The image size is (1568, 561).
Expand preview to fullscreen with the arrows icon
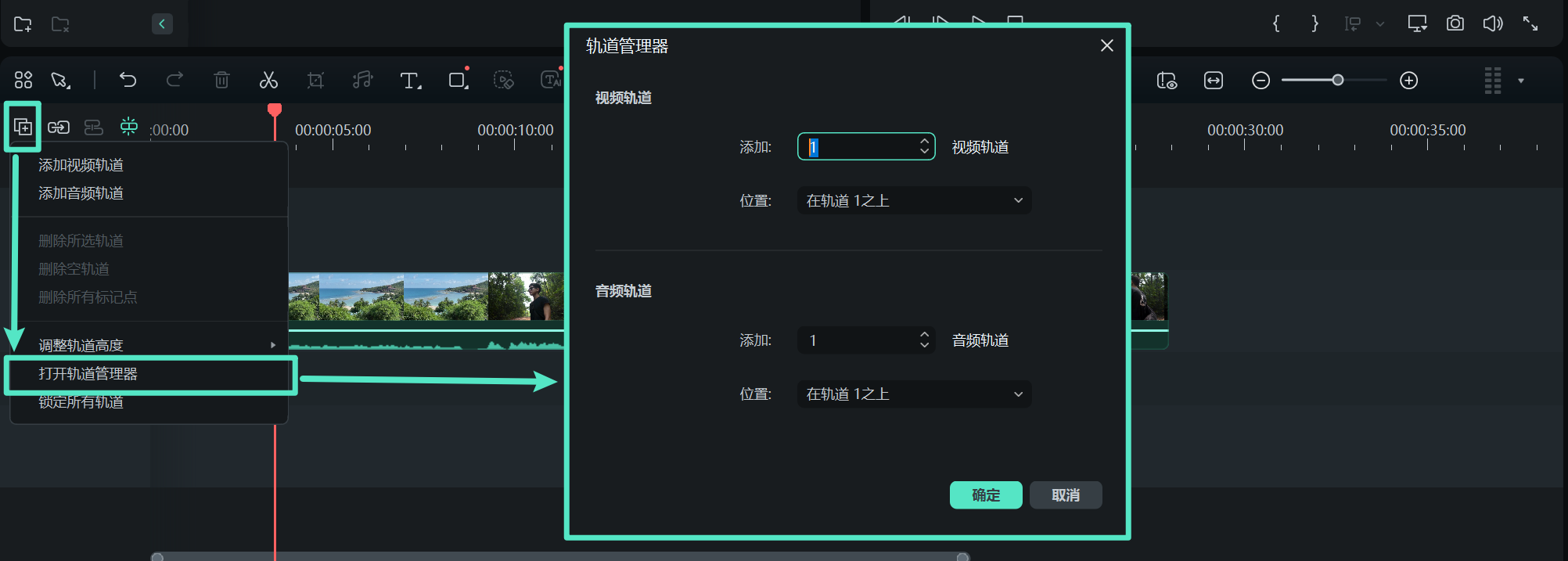click(1530, 23)
